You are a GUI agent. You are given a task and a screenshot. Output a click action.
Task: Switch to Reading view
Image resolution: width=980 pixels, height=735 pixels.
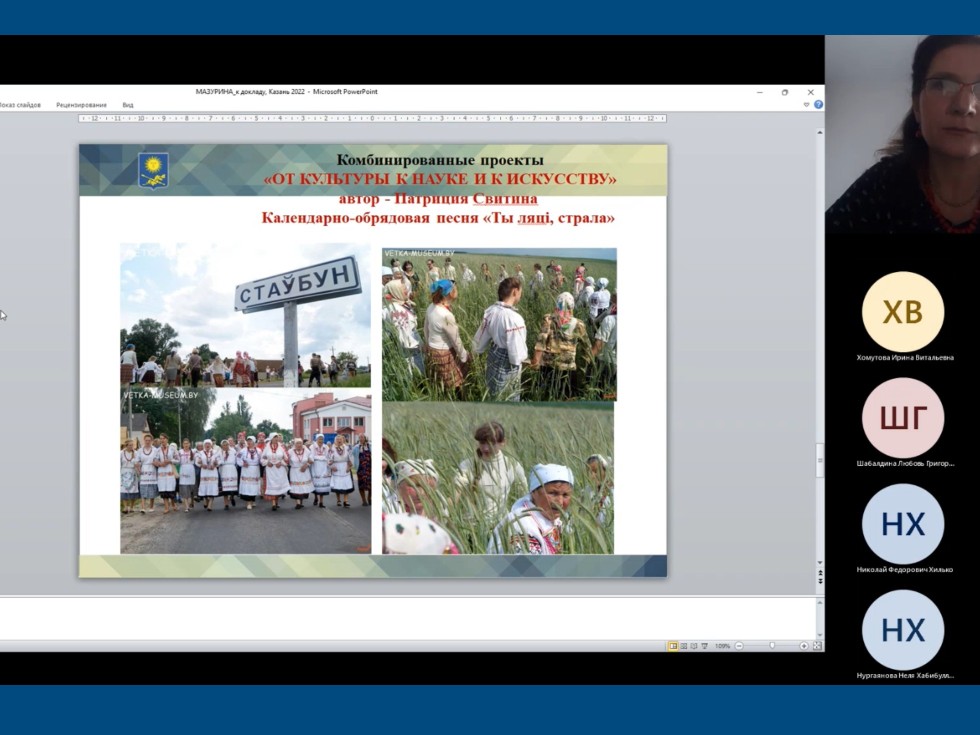pos(694,646)
